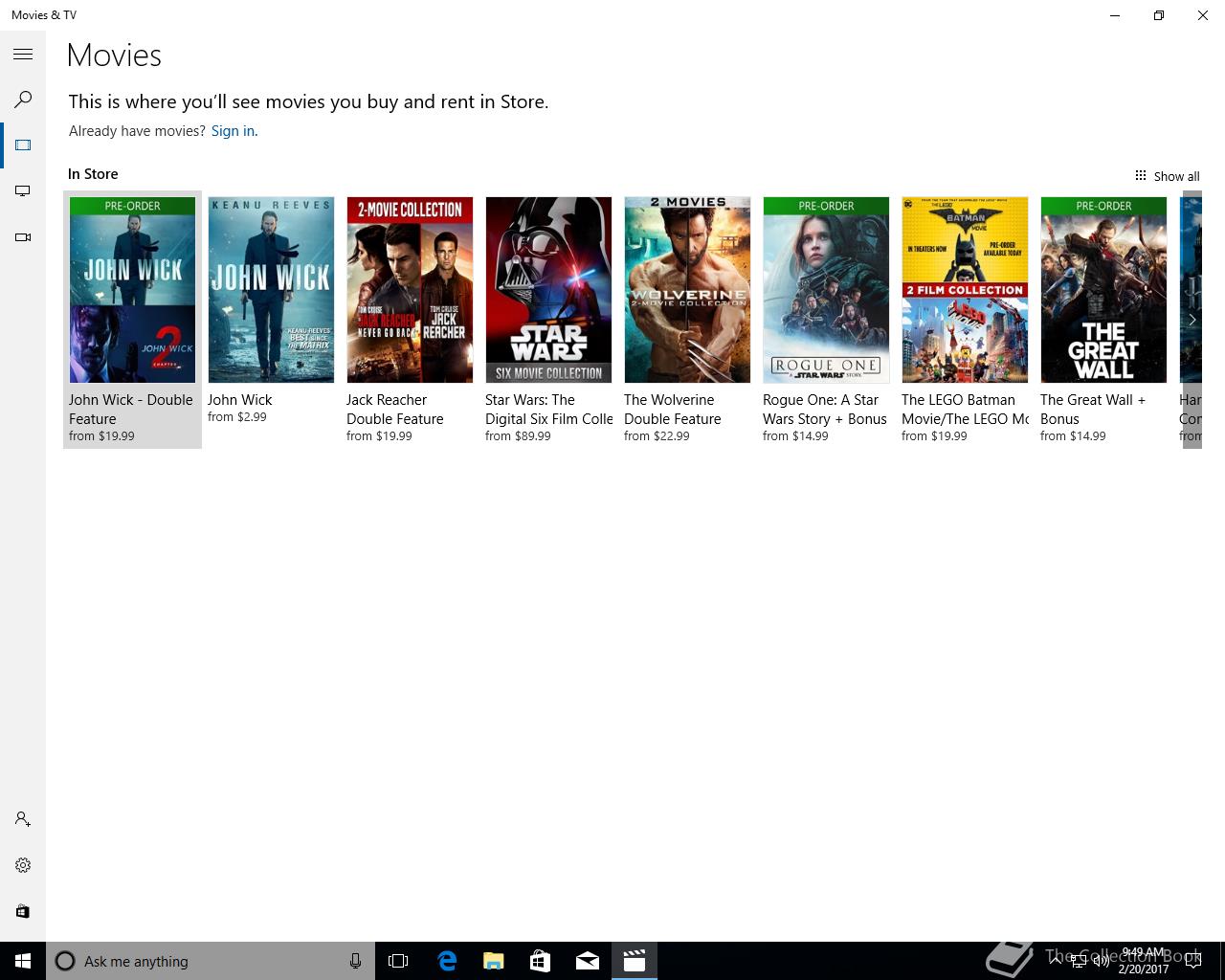1225x980 pixels.
Task: Open Rogue One pre-order poster
Action: (x=826, y=290)
